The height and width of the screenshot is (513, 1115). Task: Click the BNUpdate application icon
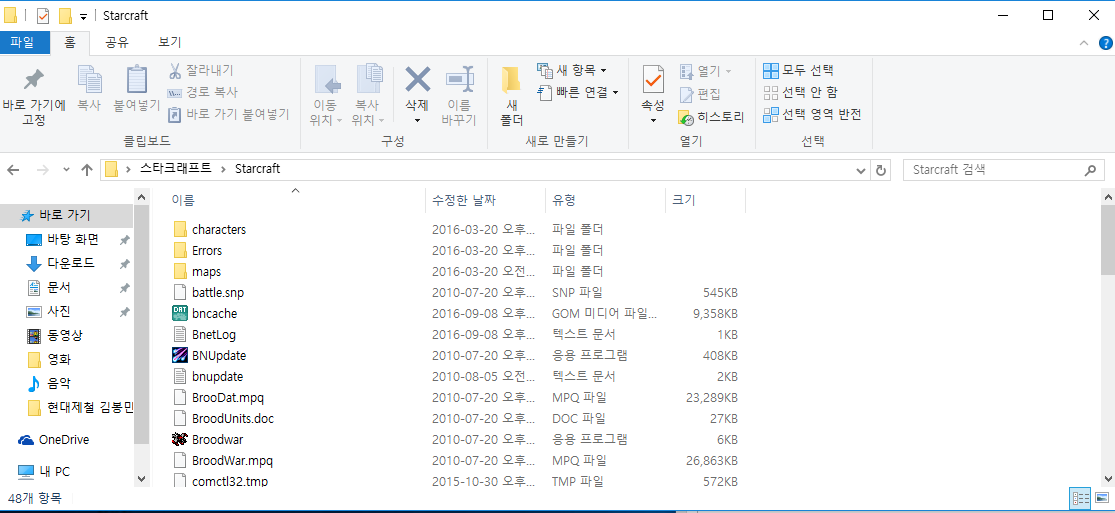click(x=180, y=355)
